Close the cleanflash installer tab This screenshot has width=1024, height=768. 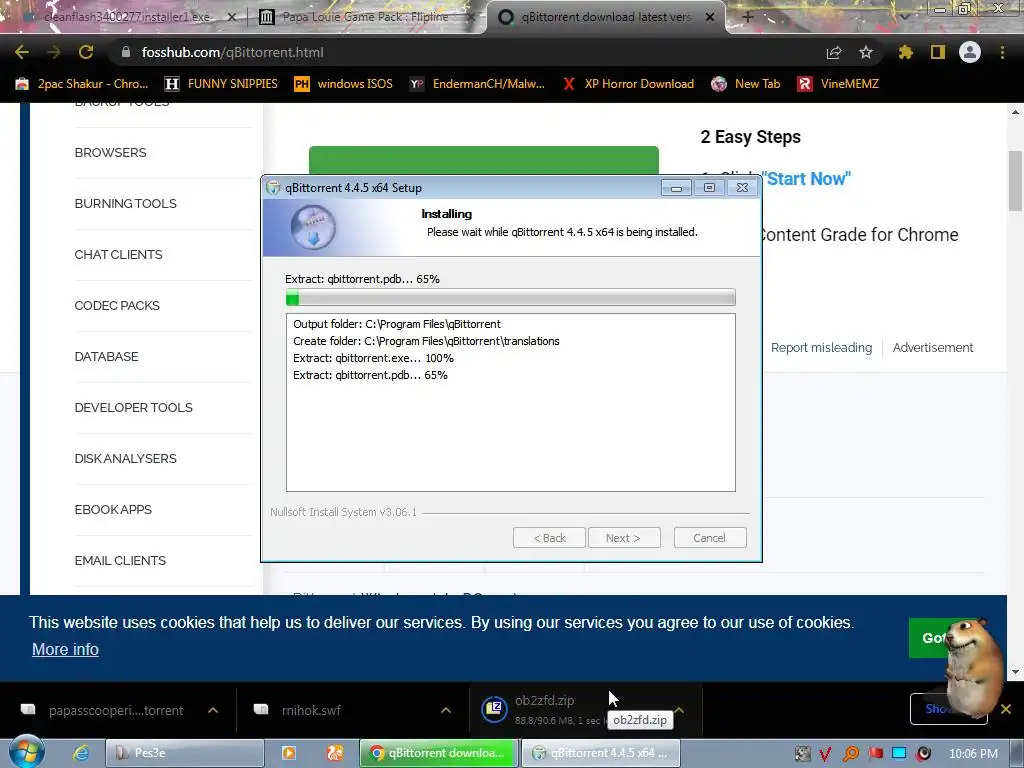coord(231,18)
